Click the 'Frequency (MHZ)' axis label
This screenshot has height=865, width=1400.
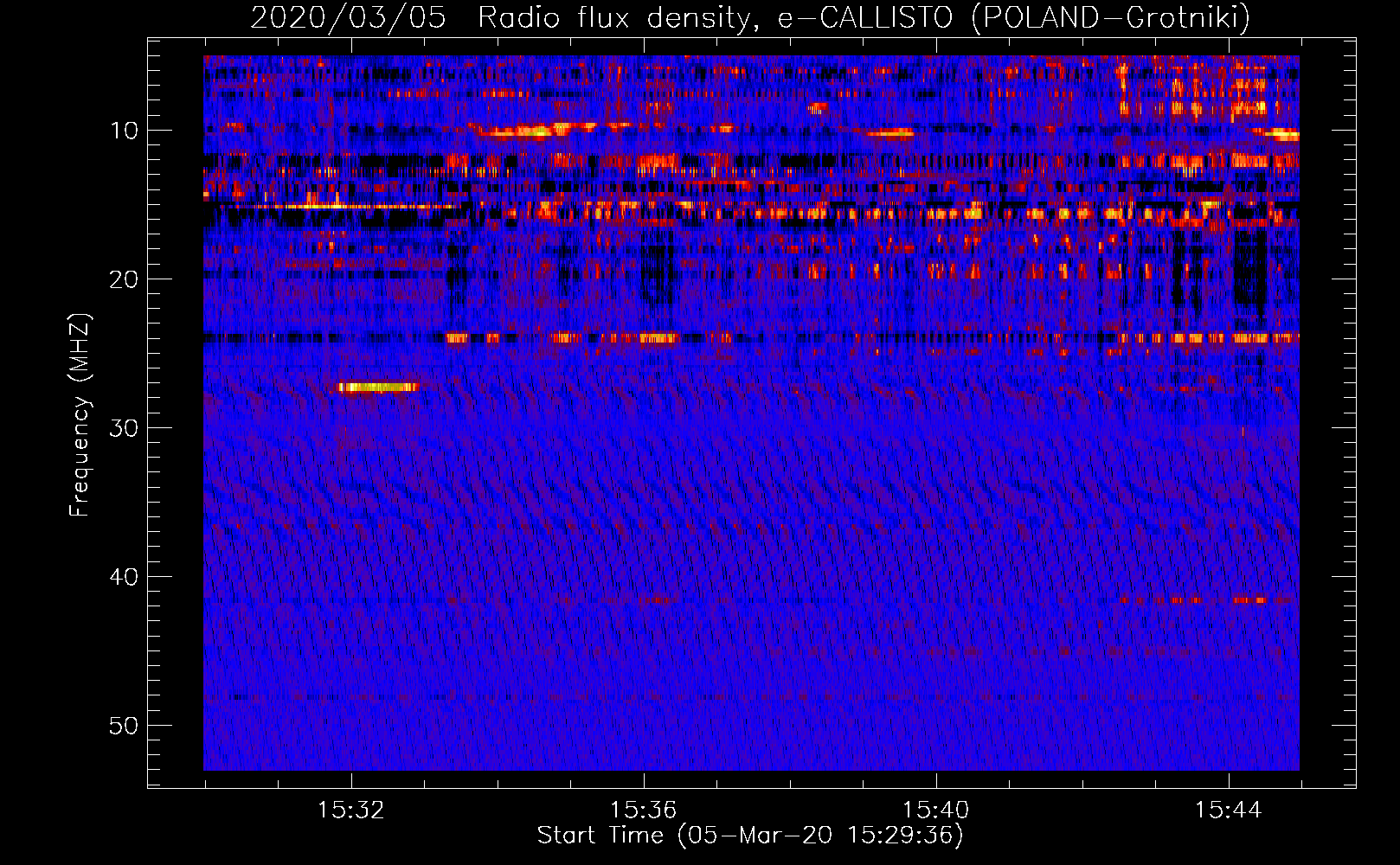[80, 416]
